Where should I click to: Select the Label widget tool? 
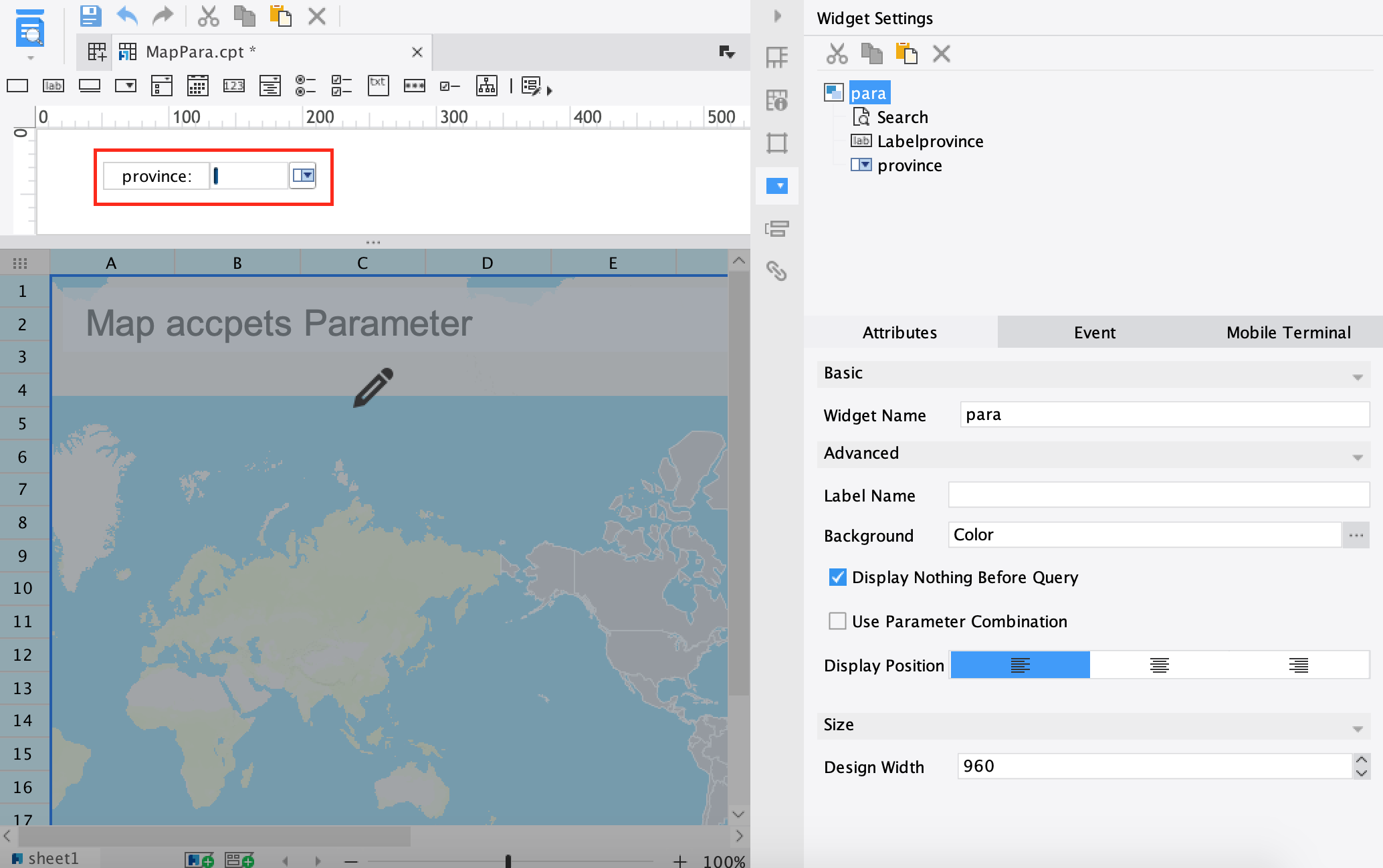[x=54, y=86]
